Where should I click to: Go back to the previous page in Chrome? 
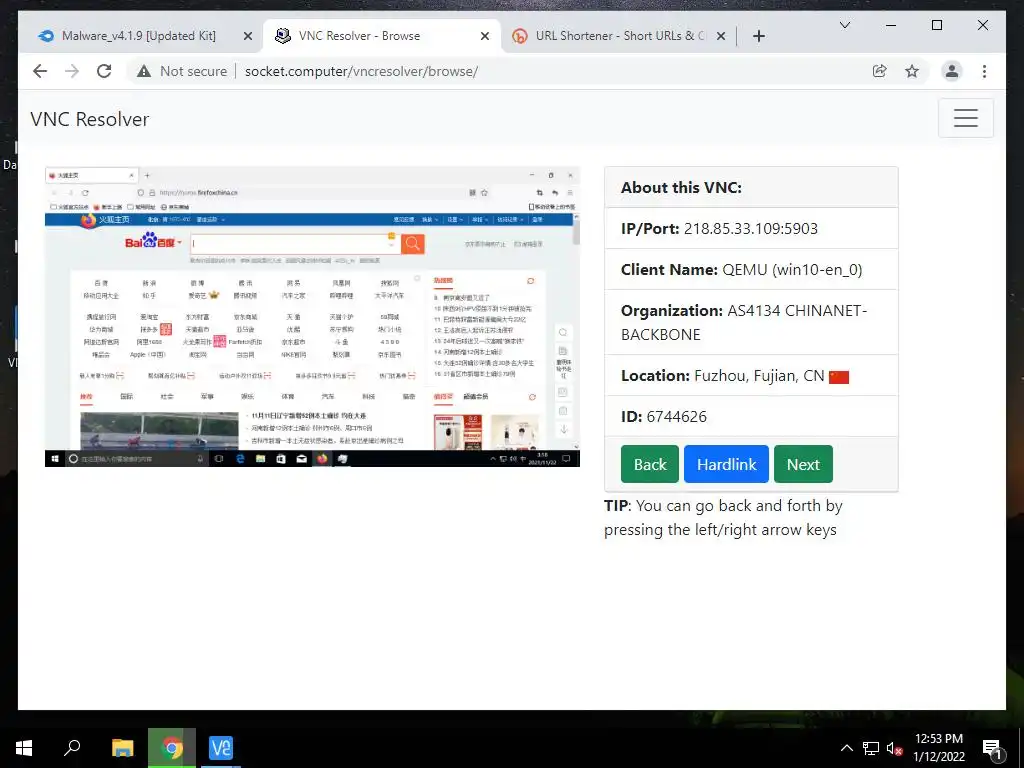40,71
